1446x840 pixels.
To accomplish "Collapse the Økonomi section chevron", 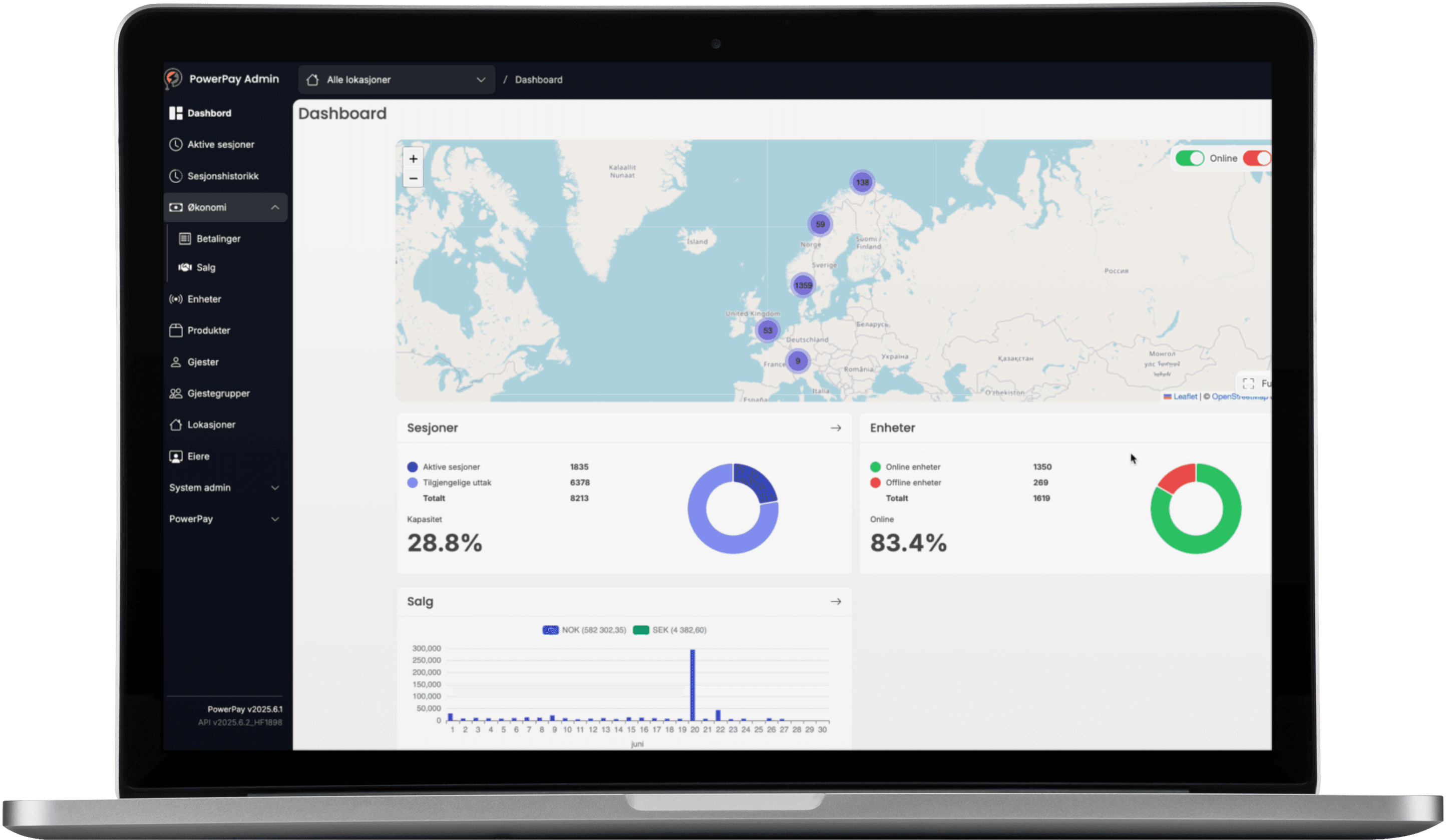I will pyautogui.click(x=275, y=207).
